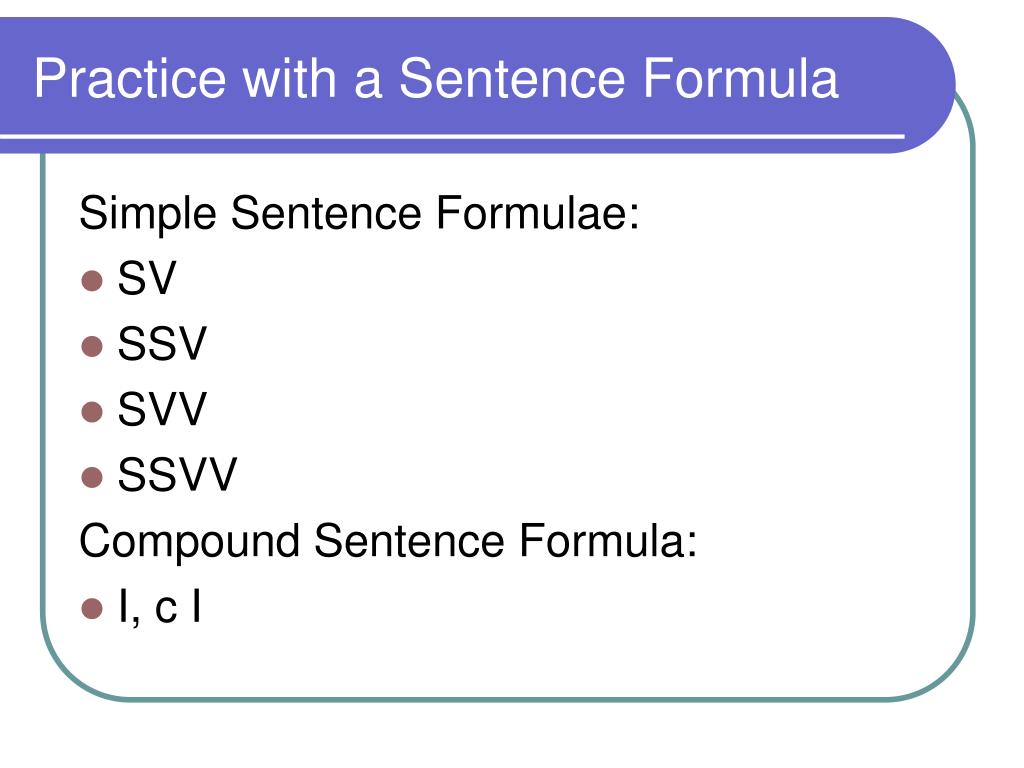Click the word 'Practice' in the title
This screenshot has width=1024, height=768.
130,78
